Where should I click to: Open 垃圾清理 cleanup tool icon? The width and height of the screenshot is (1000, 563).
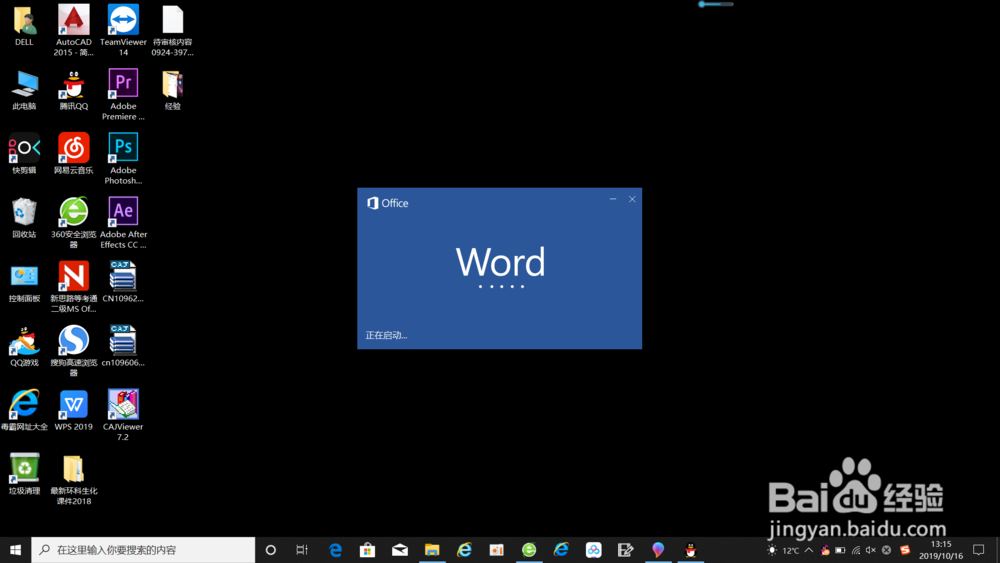pyautogui.click(x=24, y=474)
